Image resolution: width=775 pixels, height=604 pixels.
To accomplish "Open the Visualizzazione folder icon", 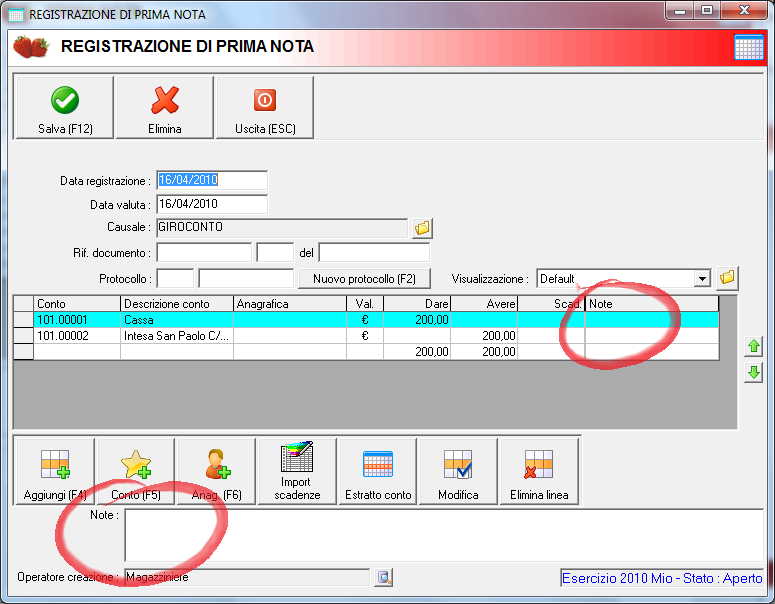I will coord(727,277).
